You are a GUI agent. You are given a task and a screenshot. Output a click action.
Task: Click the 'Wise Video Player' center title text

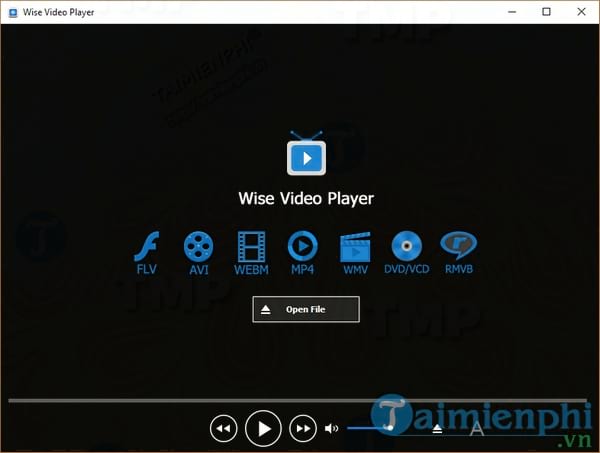point(306,199)
